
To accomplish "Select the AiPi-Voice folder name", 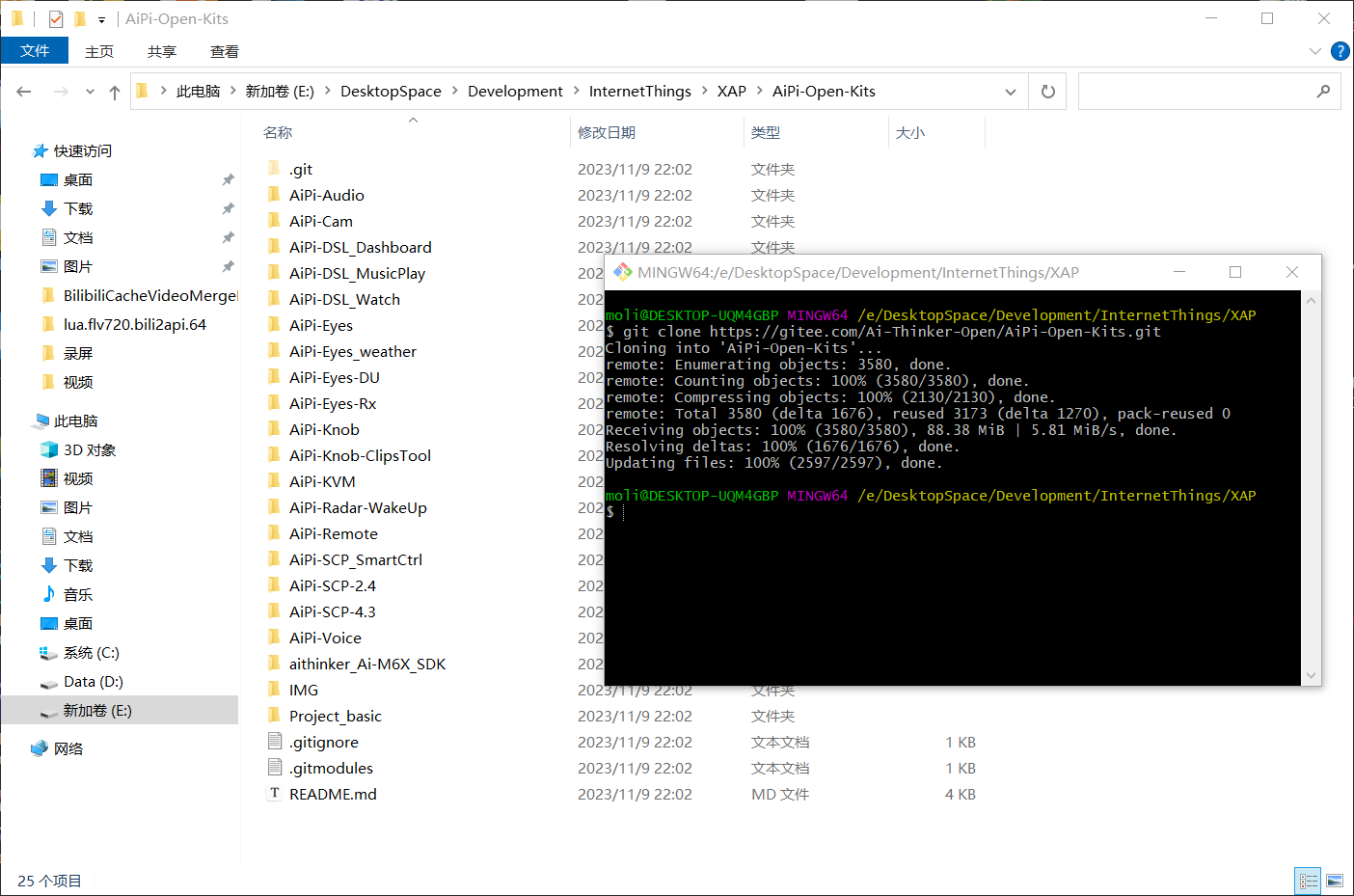I will [x=325, y=638].
